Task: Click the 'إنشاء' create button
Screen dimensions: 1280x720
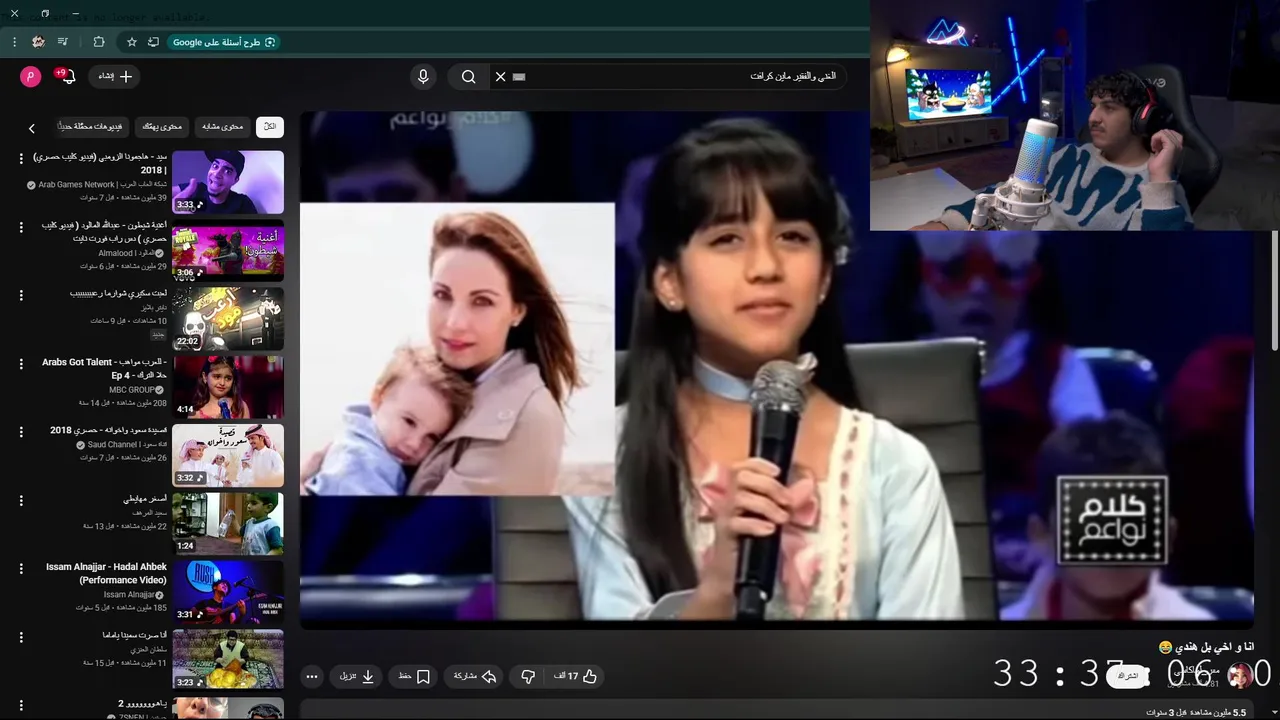Action: tap(115, 76)
